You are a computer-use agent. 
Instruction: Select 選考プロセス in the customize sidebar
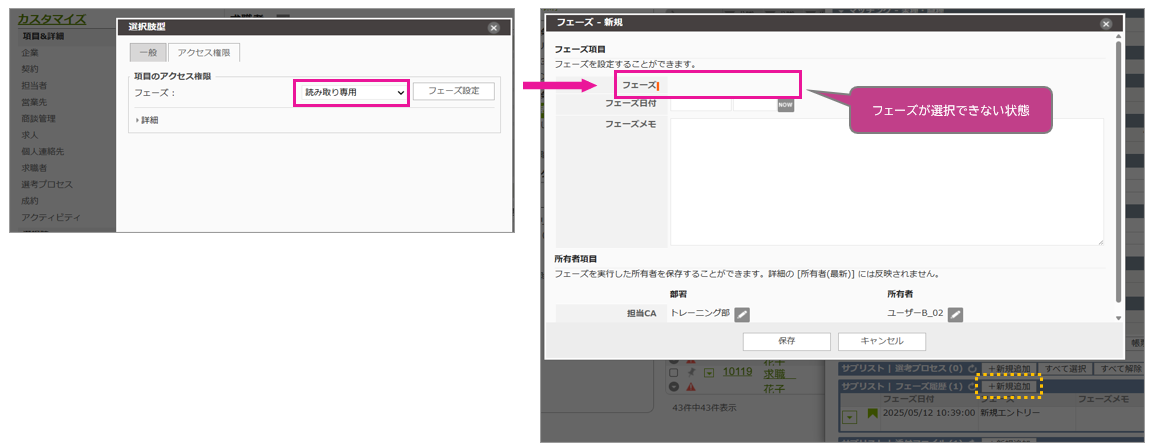47,184
